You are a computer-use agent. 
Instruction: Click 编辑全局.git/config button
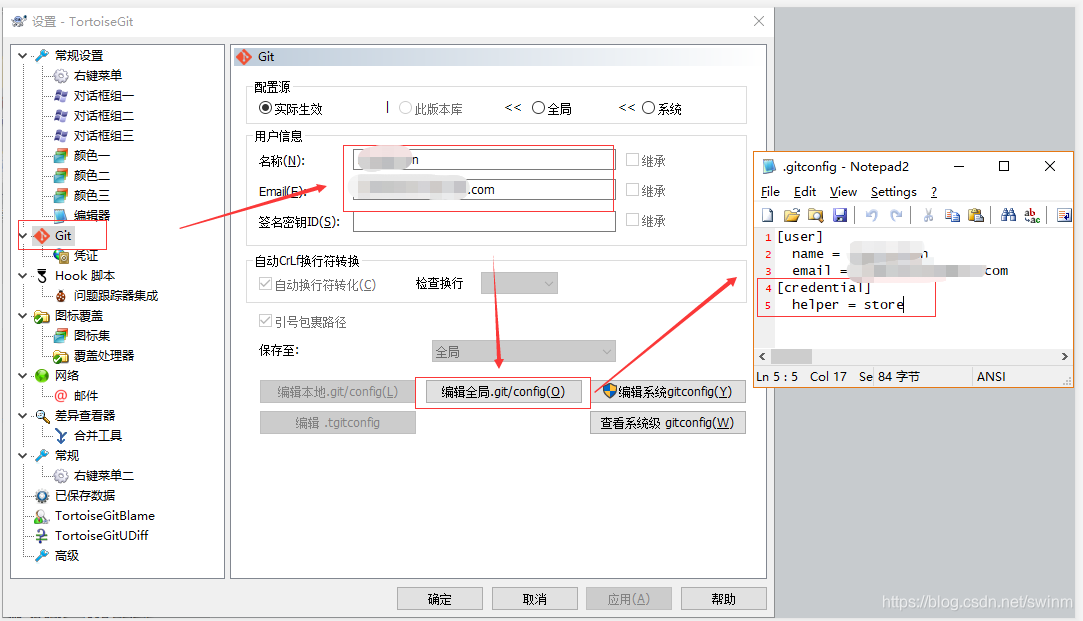[504, 392]
